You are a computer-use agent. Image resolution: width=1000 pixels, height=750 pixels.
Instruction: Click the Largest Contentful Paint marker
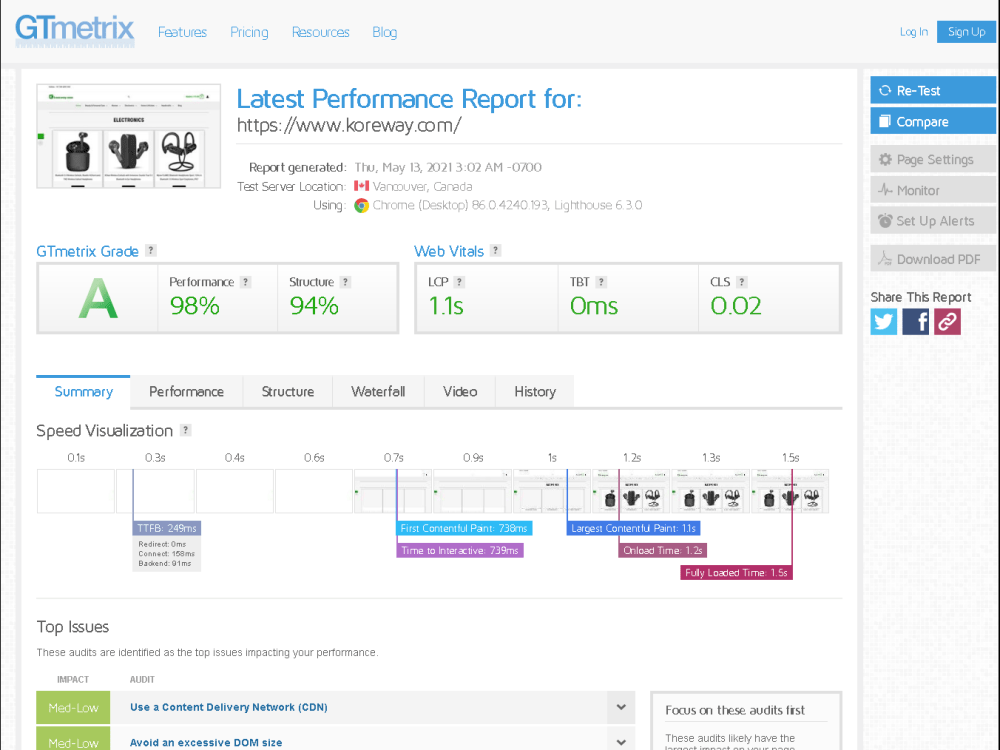[x=633, y=528]
